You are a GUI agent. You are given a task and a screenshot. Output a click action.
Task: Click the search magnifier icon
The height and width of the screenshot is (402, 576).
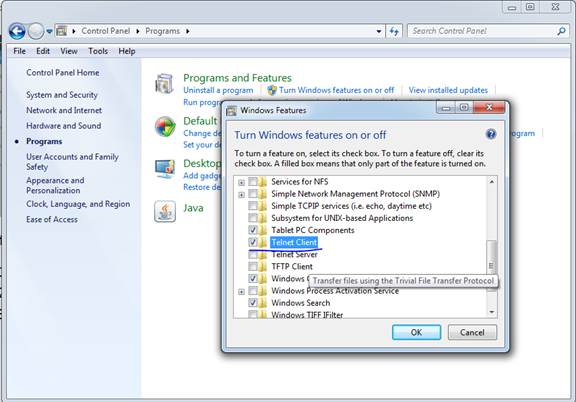tap(561, 31)
